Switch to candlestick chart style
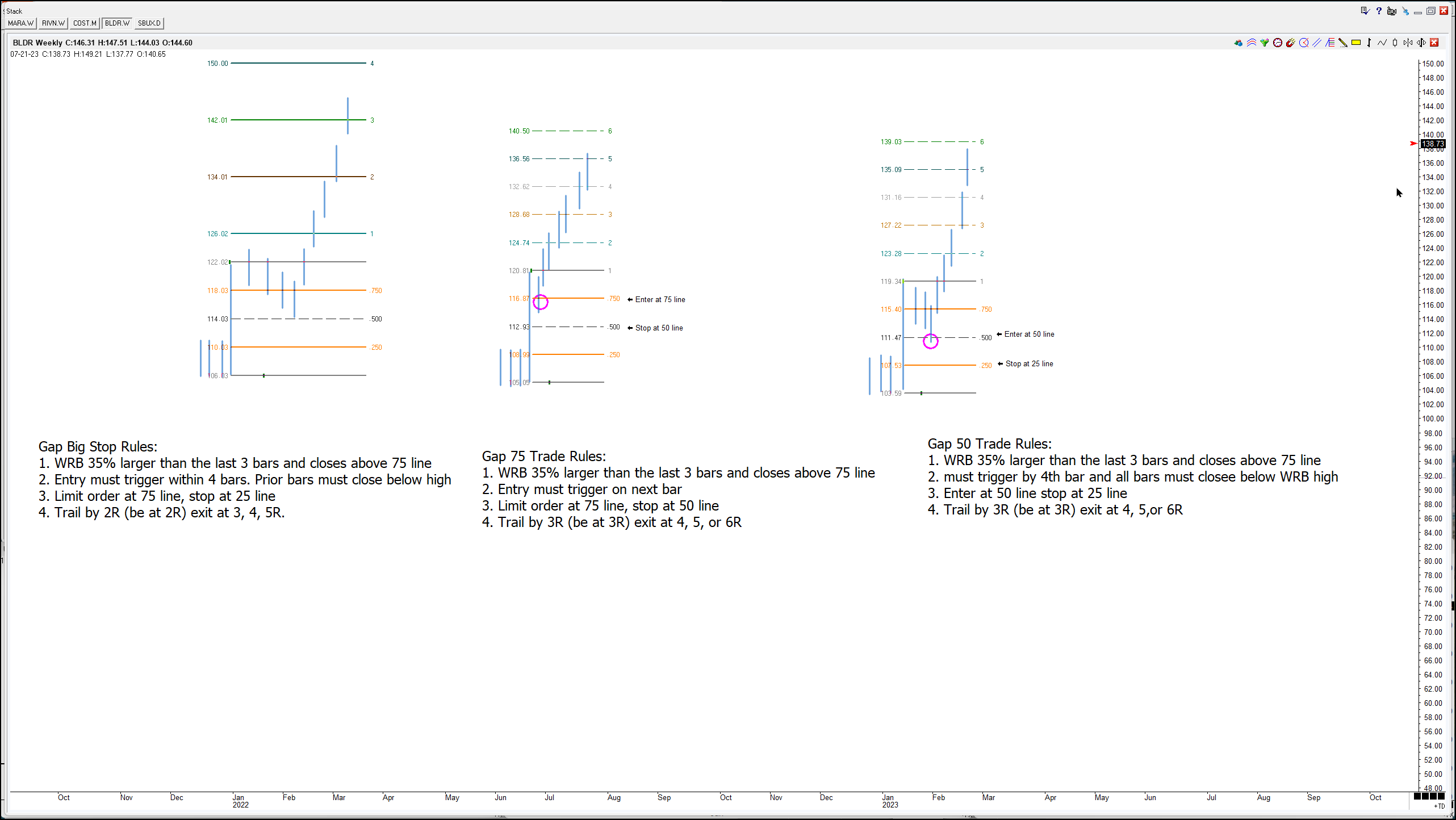 pyautogui.click(x=1395, y=43)
